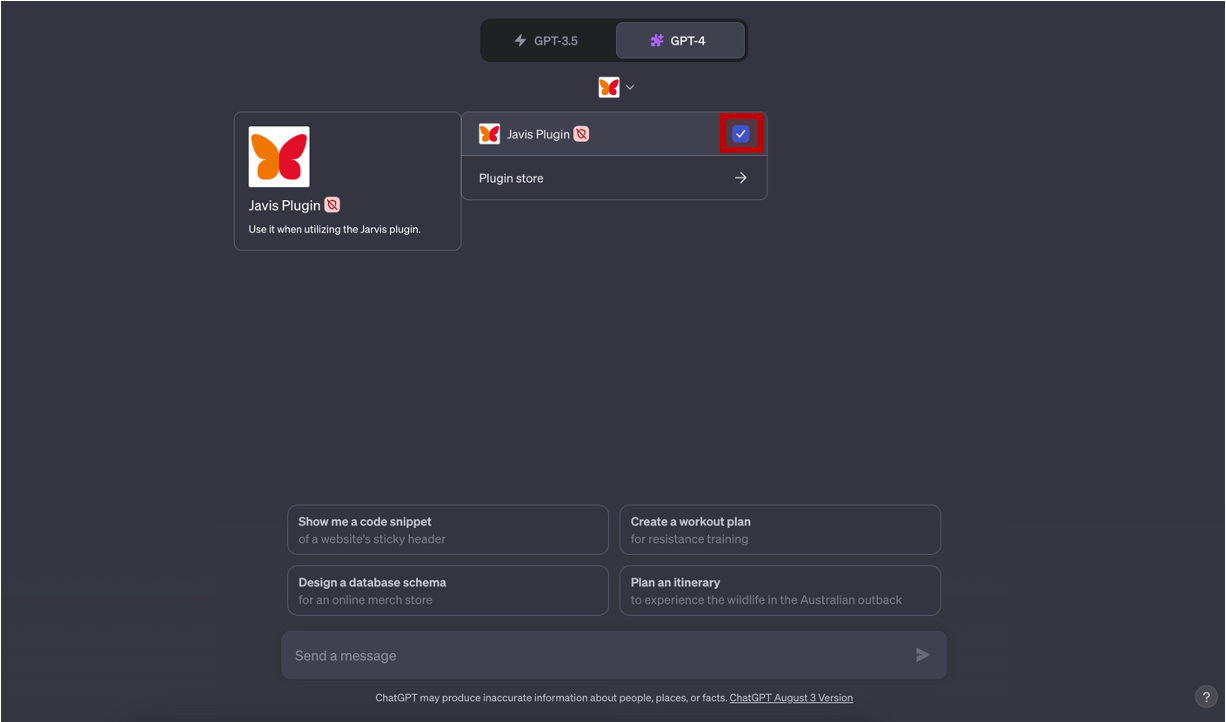Click the butterfly icon in Javis Plugin row
1226x722 pixels.
click(489, 134)
